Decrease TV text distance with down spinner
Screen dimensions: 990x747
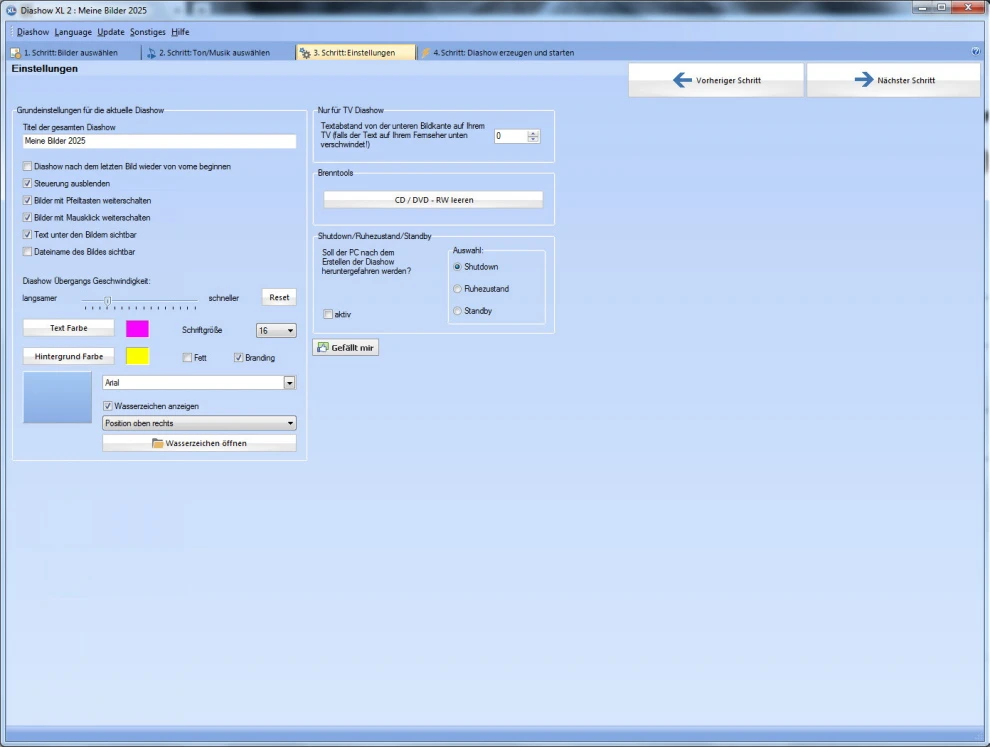533,139
